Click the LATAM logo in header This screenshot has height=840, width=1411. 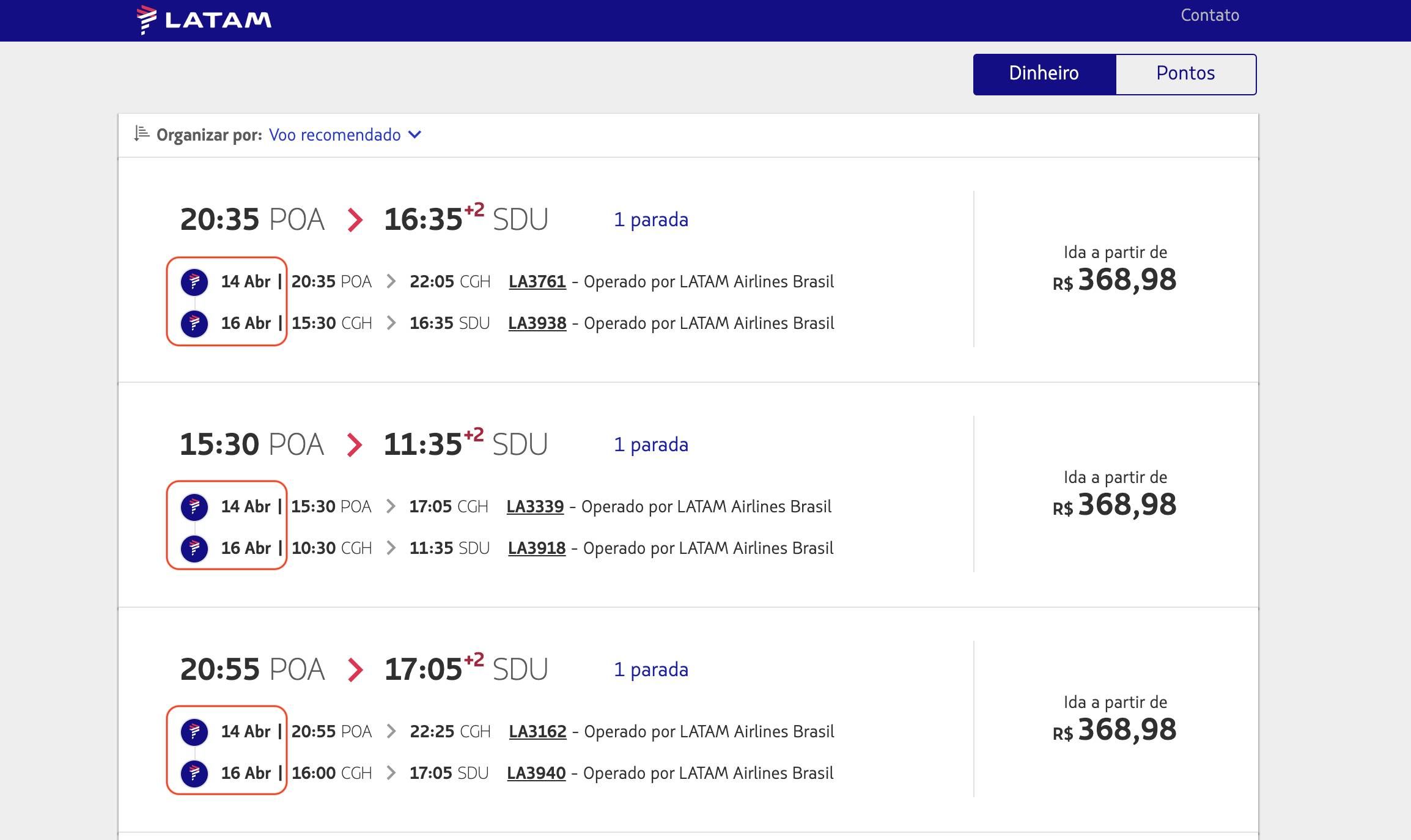204,20
